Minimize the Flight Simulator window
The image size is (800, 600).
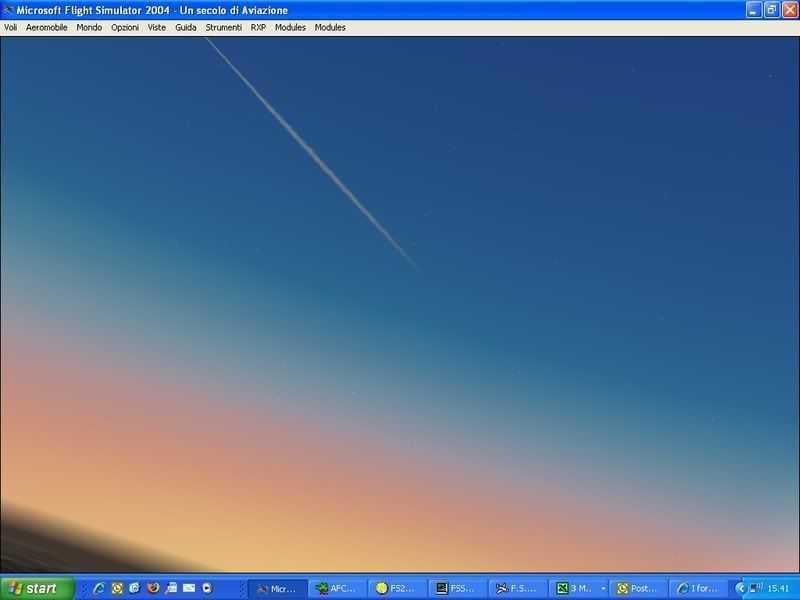click(754, 10)
